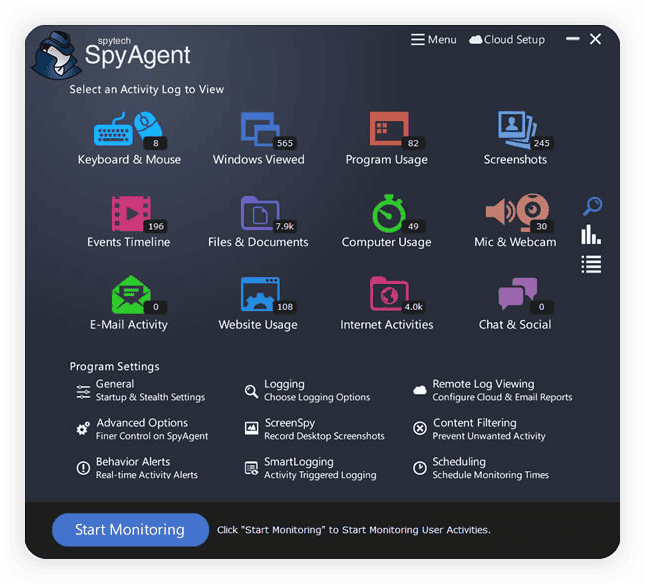Open Remote Log Viewing settings
Viewport: 645px width, 584px height.
pos(492,390)
